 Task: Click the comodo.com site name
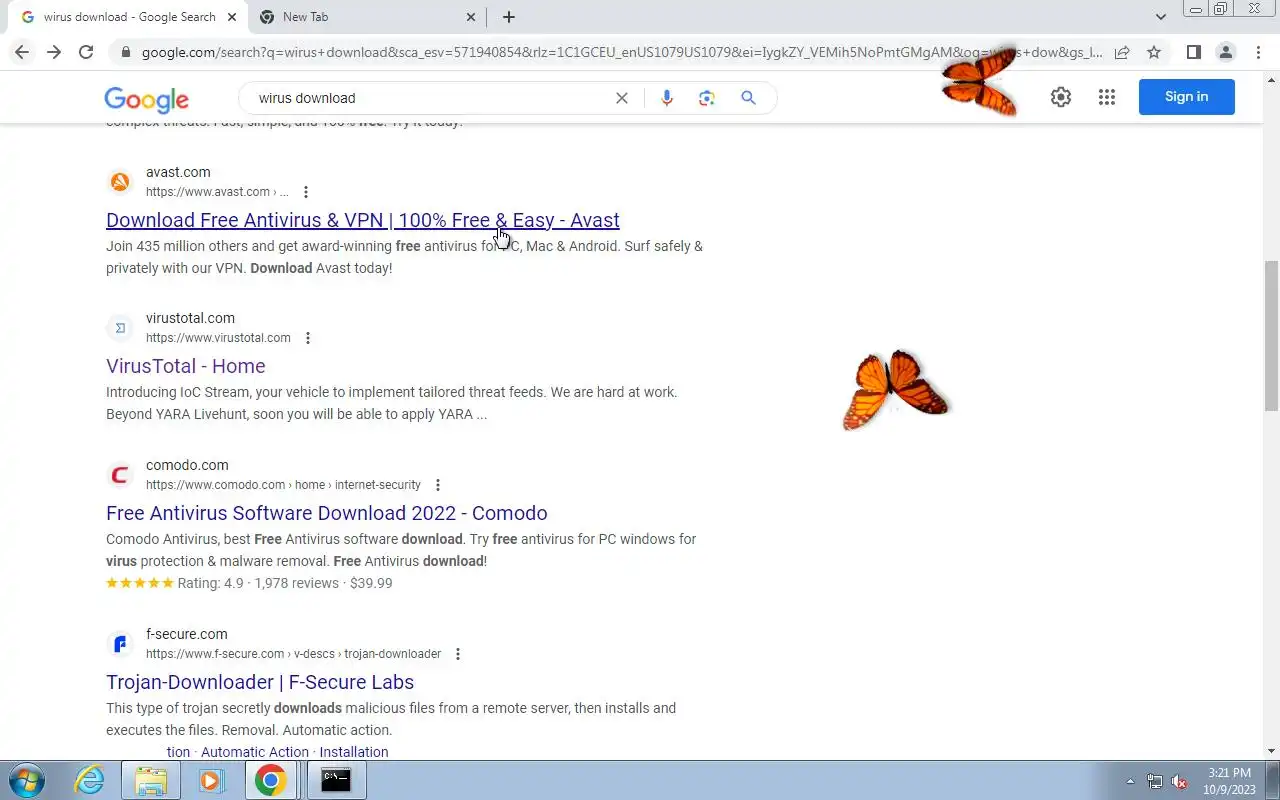[x=187, y=465]
